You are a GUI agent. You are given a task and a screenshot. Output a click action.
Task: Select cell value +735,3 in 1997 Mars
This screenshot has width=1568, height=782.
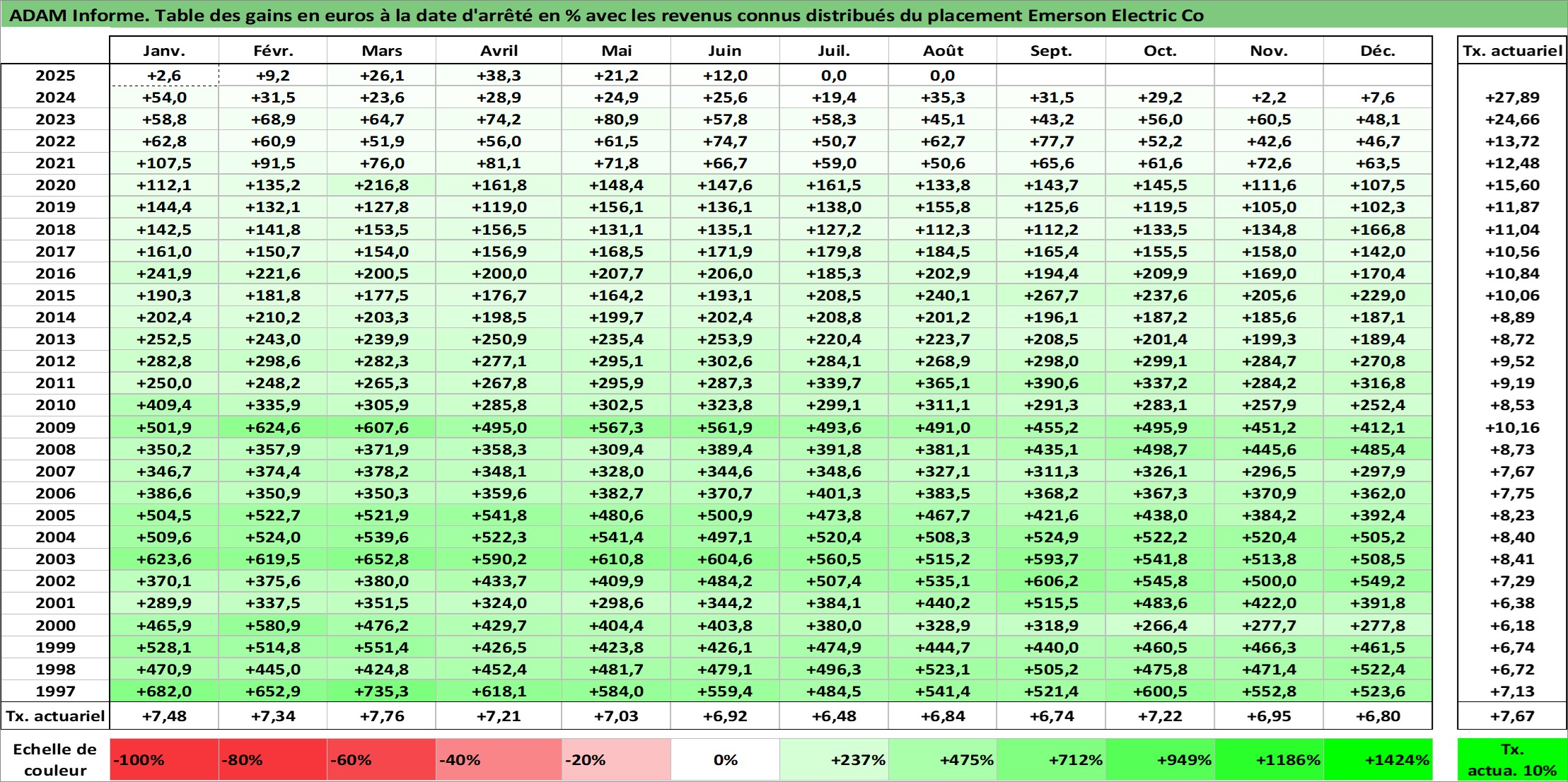click(x=381, y=691)
